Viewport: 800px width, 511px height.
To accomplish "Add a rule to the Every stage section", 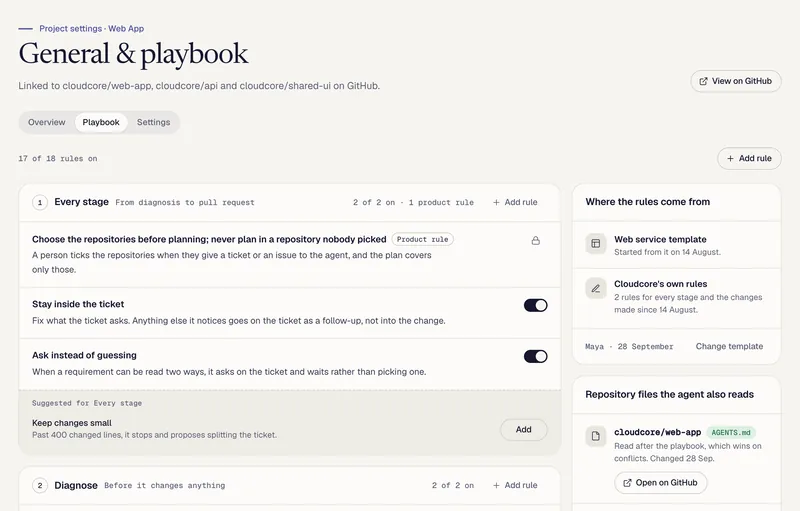I will [515, 202].
